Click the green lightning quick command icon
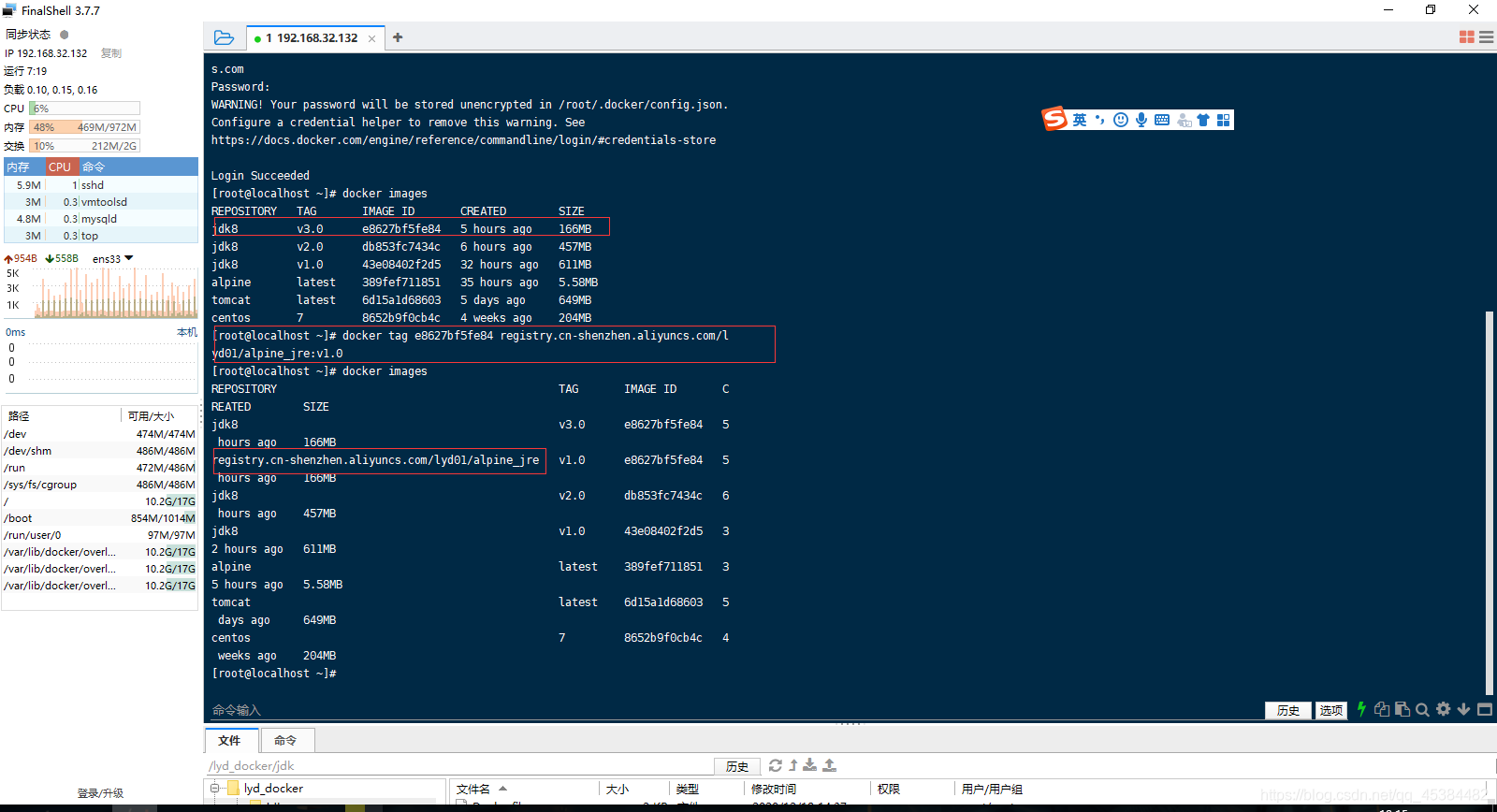Viewport: 1497px width, 812px height. pos(1361,709)
